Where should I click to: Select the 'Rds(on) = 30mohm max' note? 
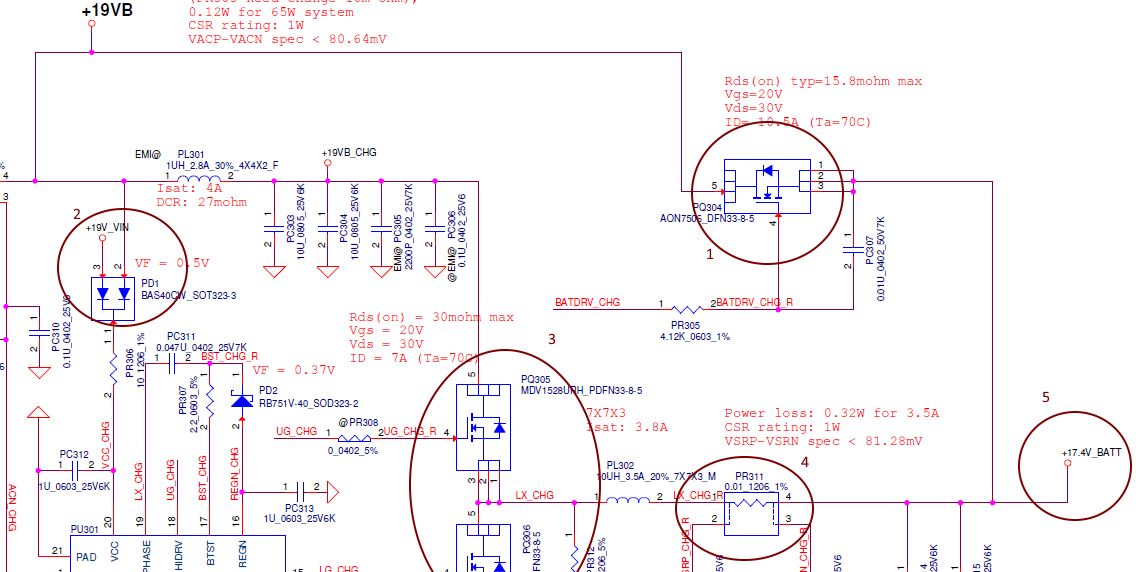[x=431, y=317]
